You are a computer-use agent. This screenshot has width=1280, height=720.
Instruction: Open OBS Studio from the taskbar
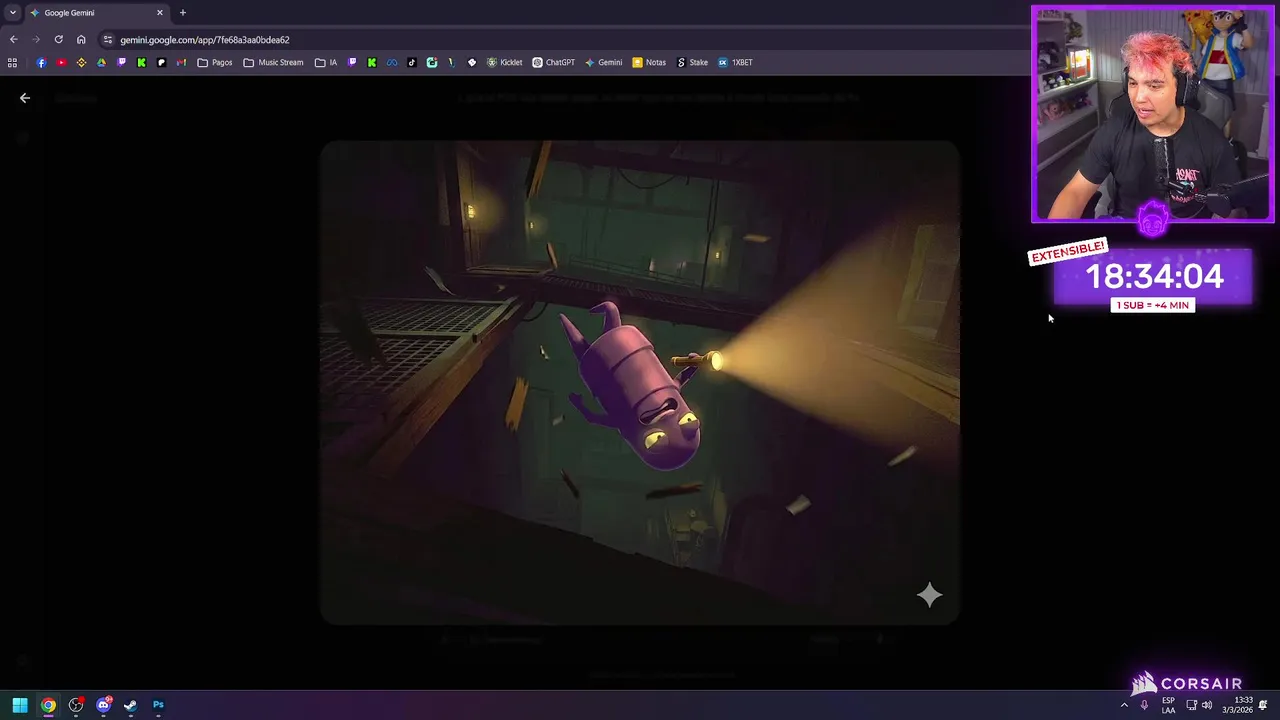76,705
